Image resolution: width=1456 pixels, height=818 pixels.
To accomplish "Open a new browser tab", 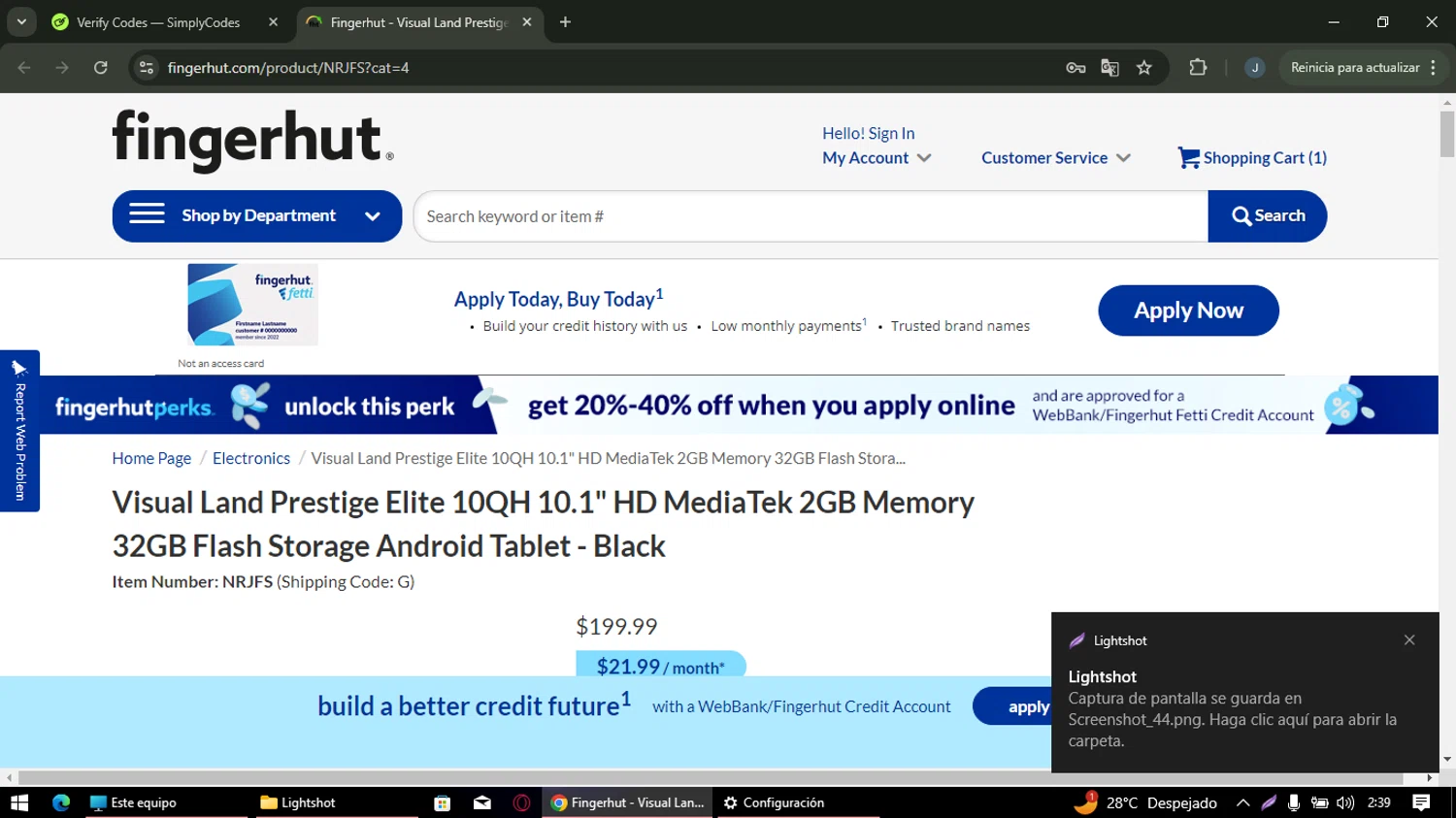I will (x=565, y=22).
